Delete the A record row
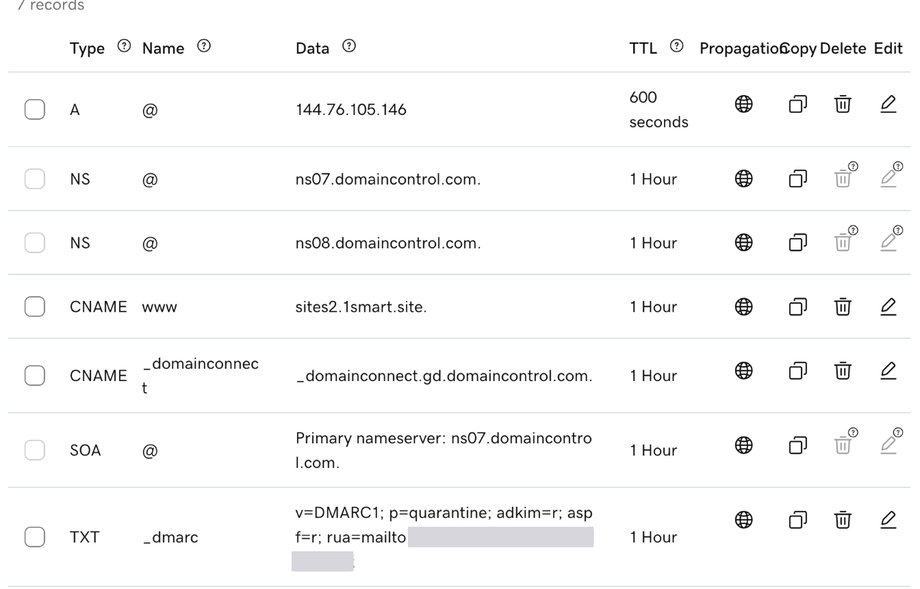Image resolution: width=920 pixels, height=589 pixels. (x=843, y=104)
